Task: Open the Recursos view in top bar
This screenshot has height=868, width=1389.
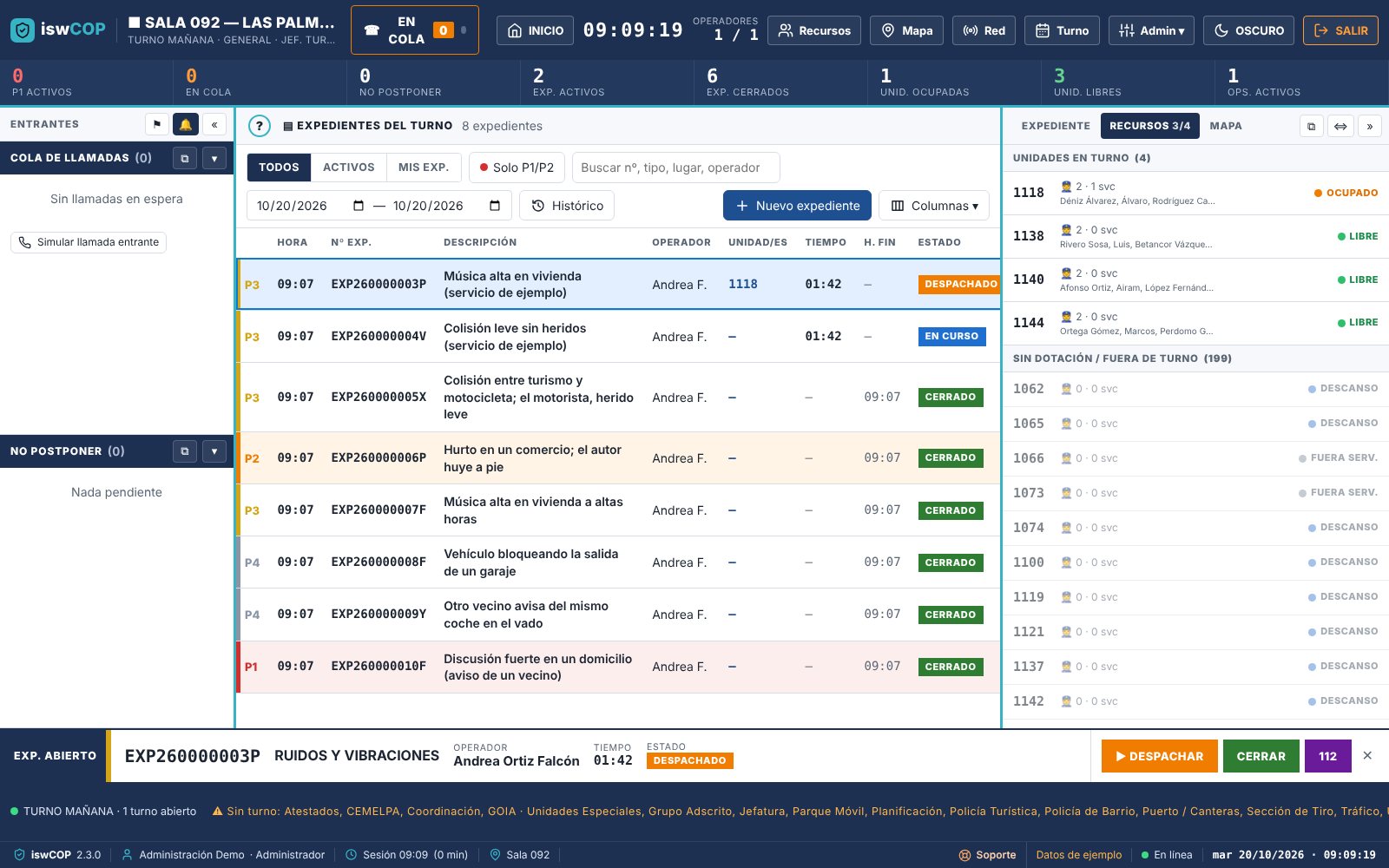Action: [x=814, y=30]
